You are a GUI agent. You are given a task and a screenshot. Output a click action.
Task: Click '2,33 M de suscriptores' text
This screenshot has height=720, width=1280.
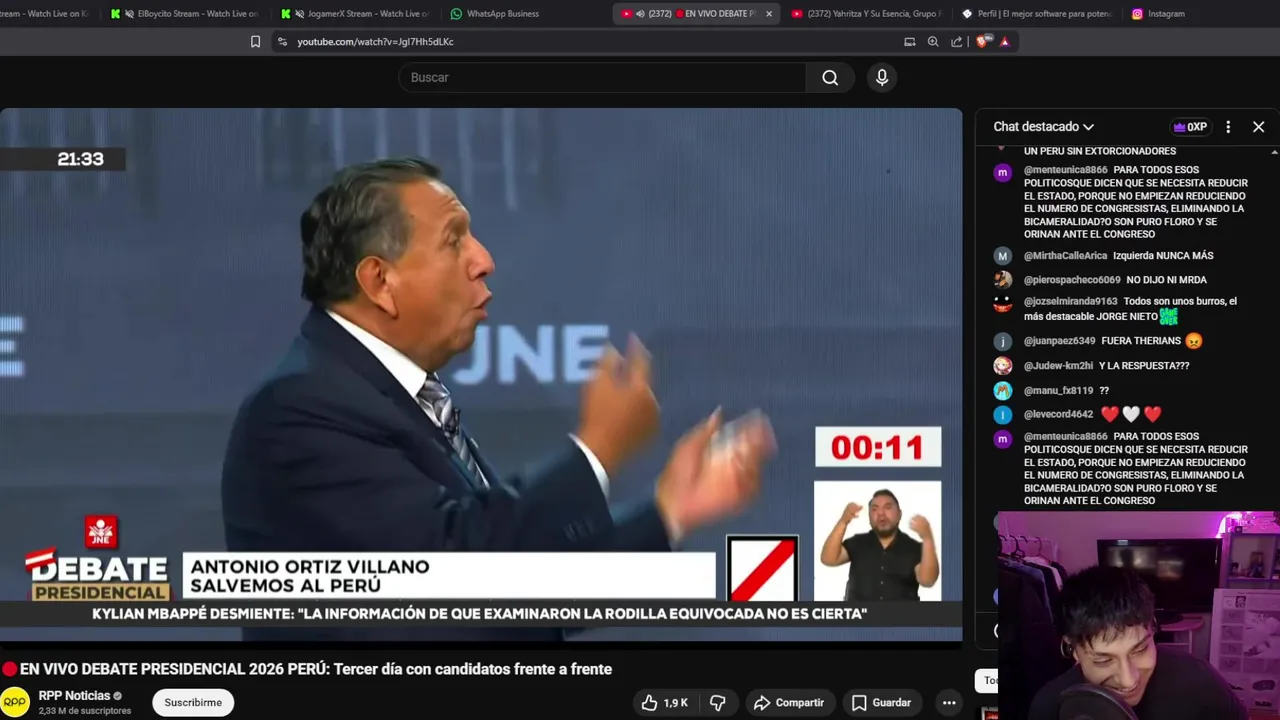tap(85, 711)
